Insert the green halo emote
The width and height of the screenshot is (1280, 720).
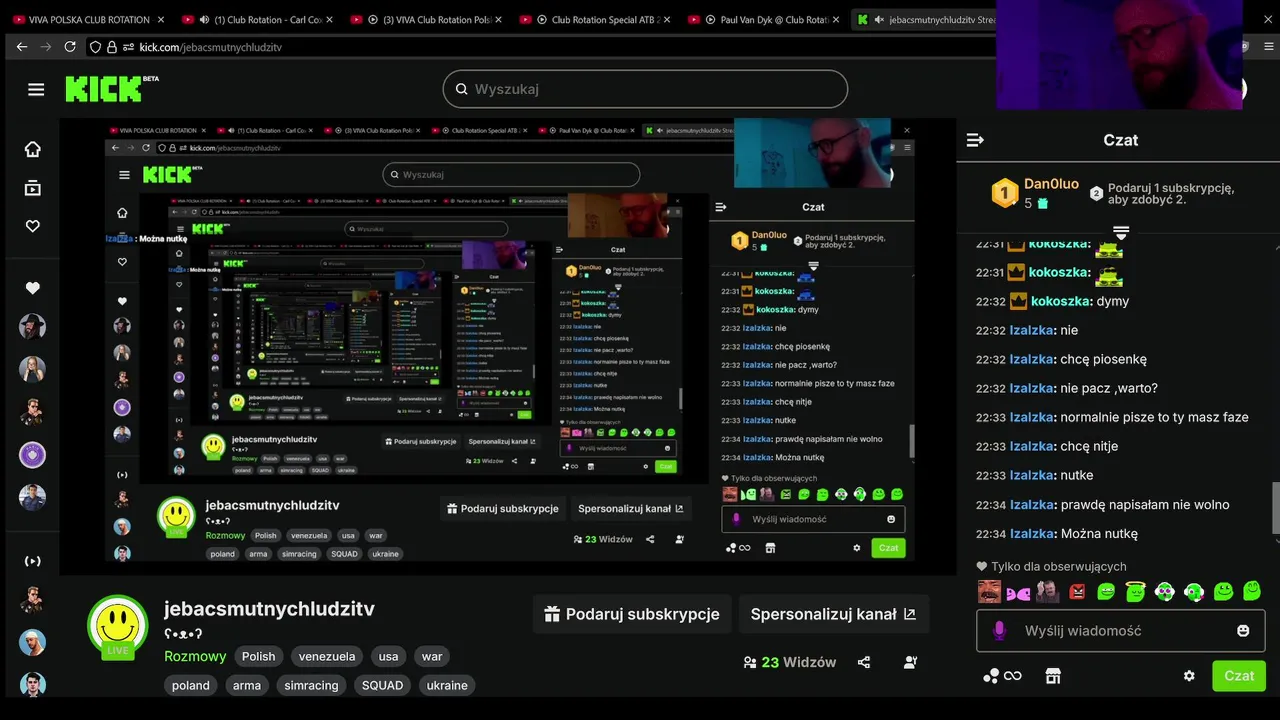coord(1135,592)
